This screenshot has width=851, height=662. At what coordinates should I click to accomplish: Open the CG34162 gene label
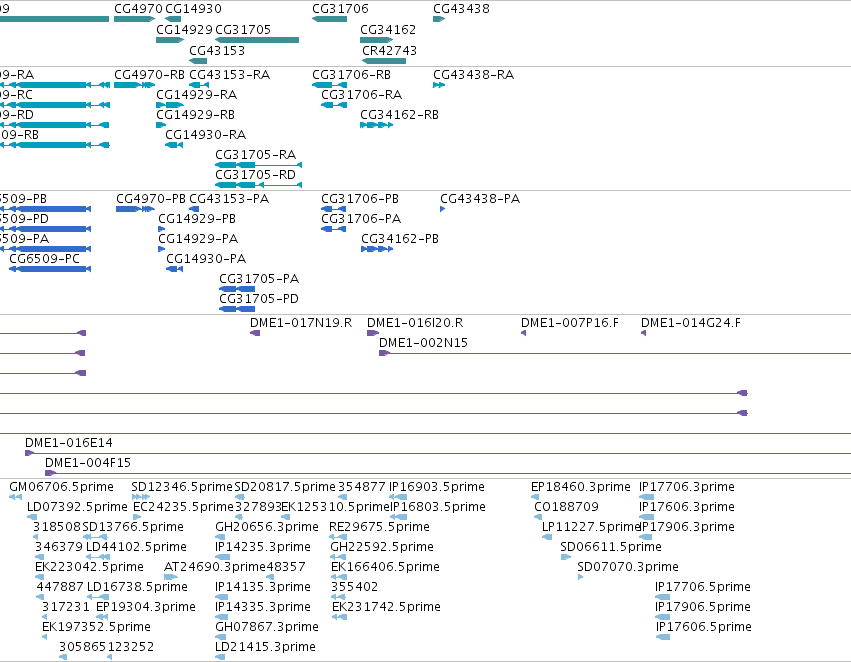pos(388,29)
